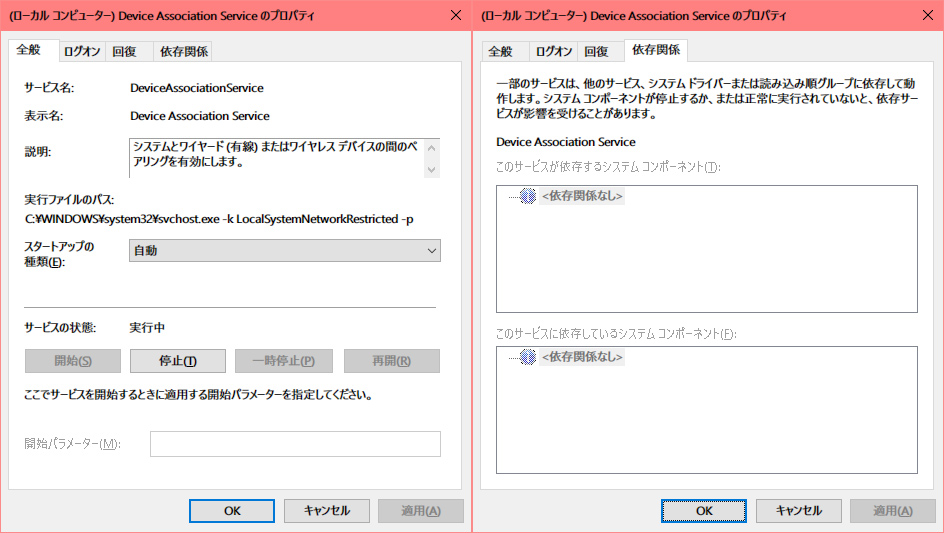The image size is (944, 533).
Task: Select the 依存関係なし icon in the upper dependency list
Action: (528, 196)
